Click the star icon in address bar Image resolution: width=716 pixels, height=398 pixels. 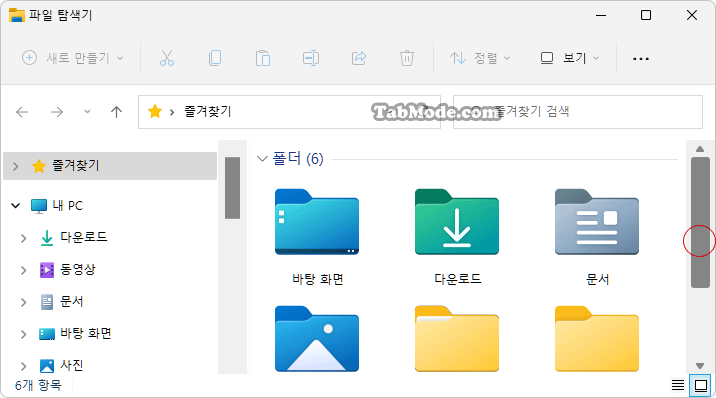tap(155, 111)
